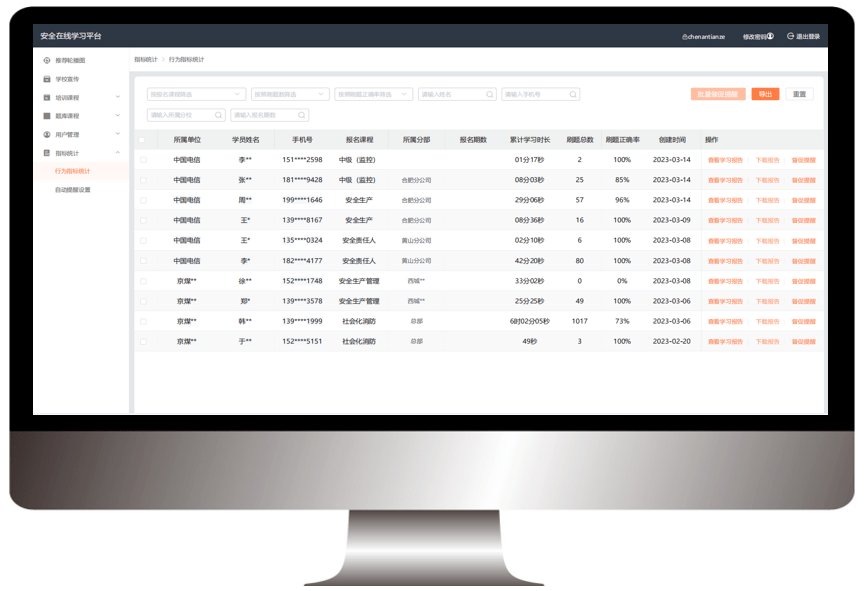Click search icon in 请输入姓名 field

pos(490,95)
